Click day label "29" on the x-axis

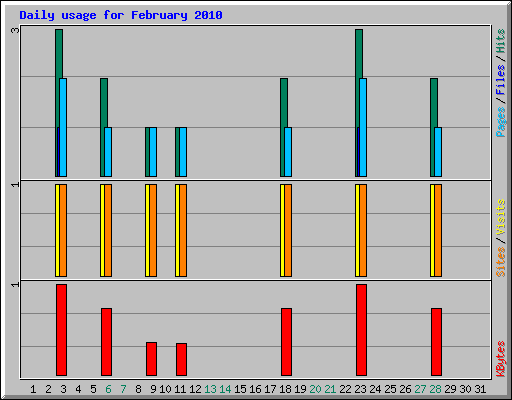click(450, 389)
